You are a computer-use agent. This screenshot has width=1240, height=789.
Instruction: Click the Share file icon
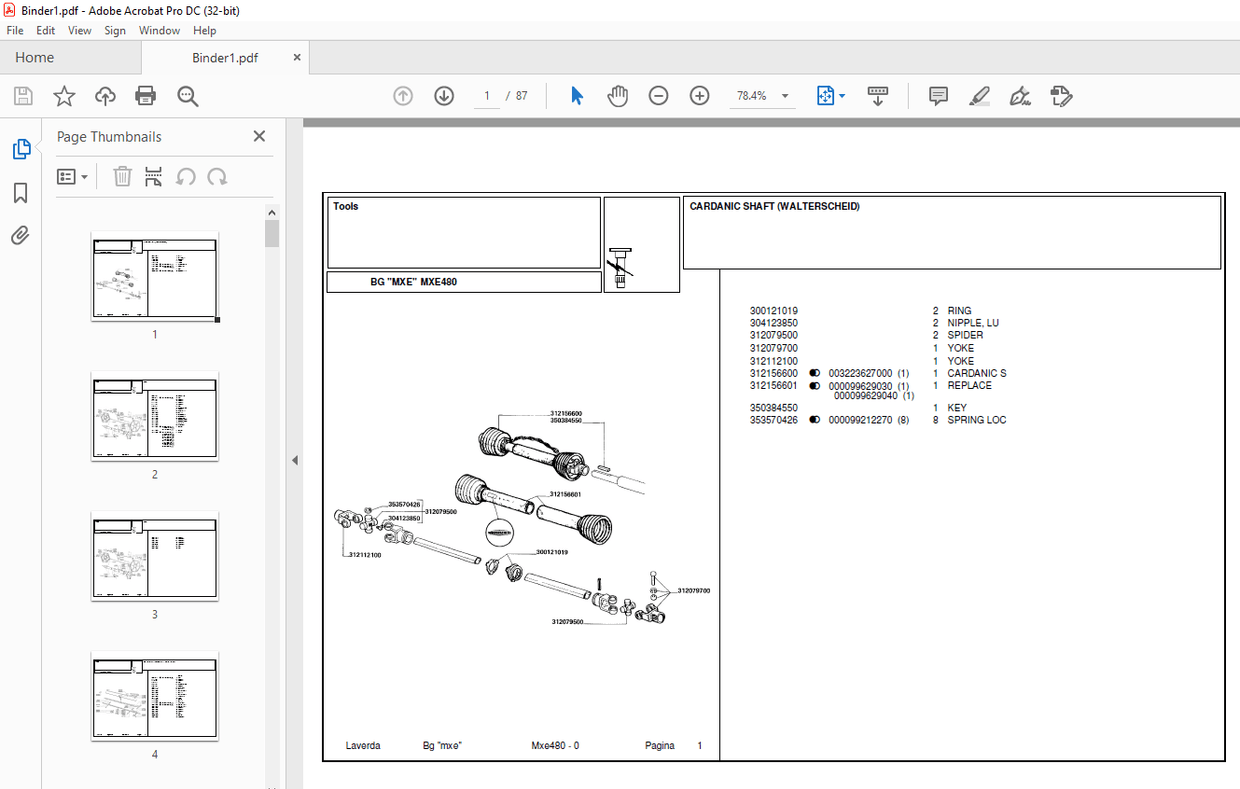pos(105,95)
